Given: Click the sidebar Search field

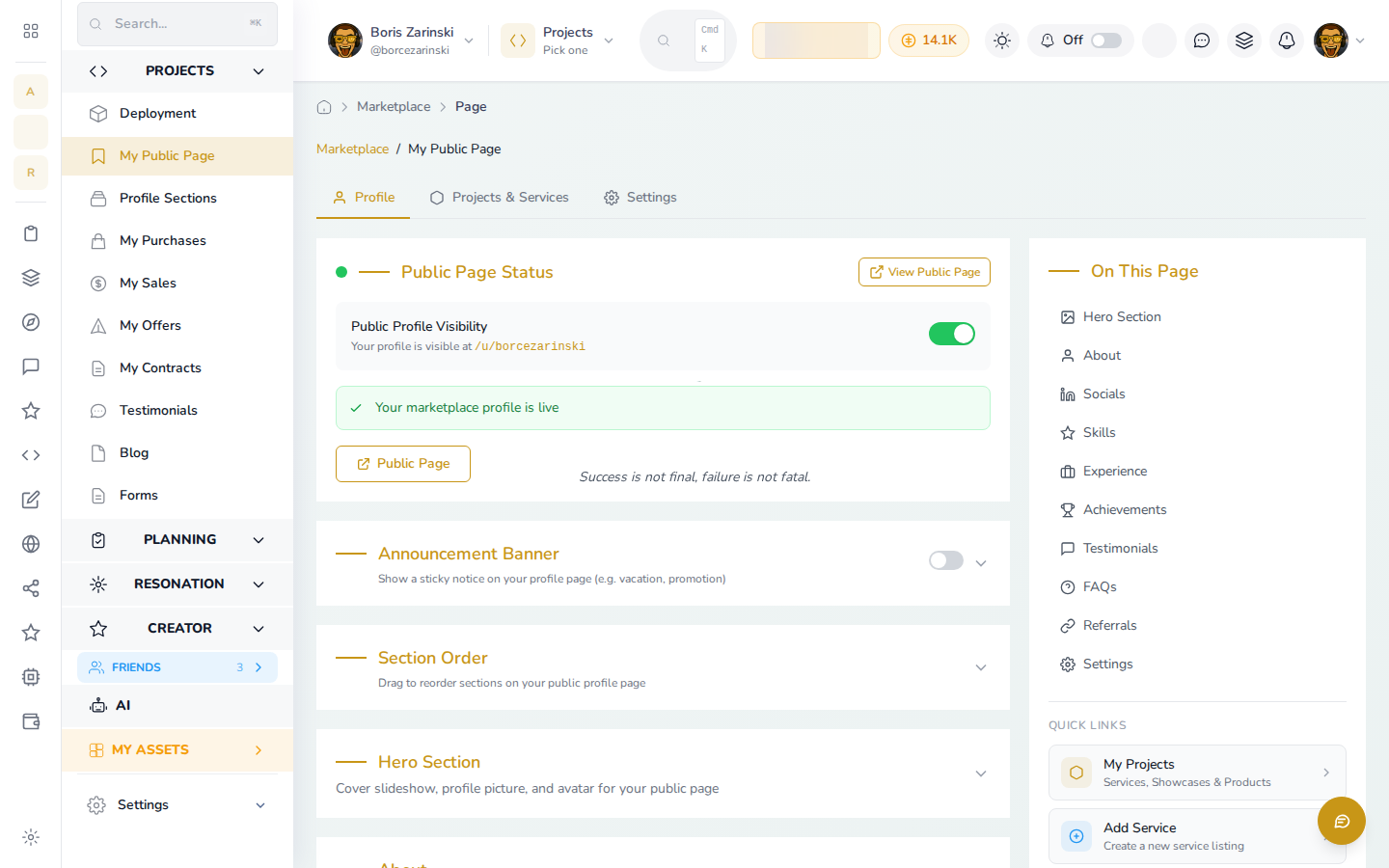Looking at the screenshot, I should pyautogui.click(x=177, y=23).
